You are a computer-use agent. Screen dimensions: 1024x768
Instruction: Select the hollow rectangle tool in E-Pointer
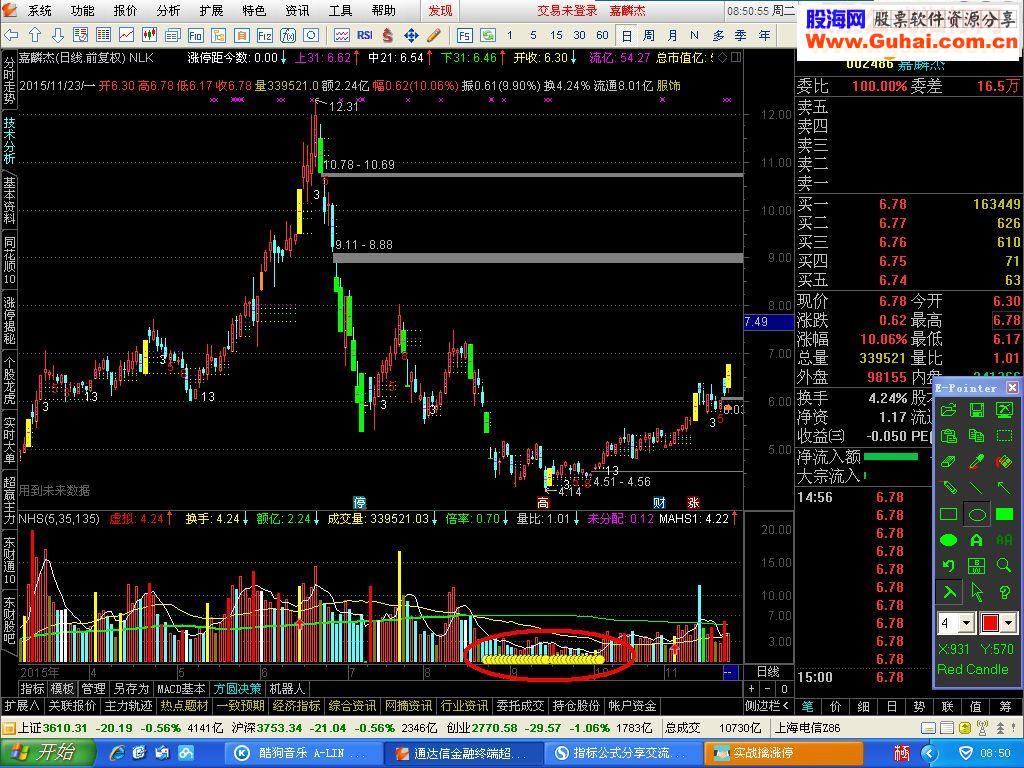(948, 515)
